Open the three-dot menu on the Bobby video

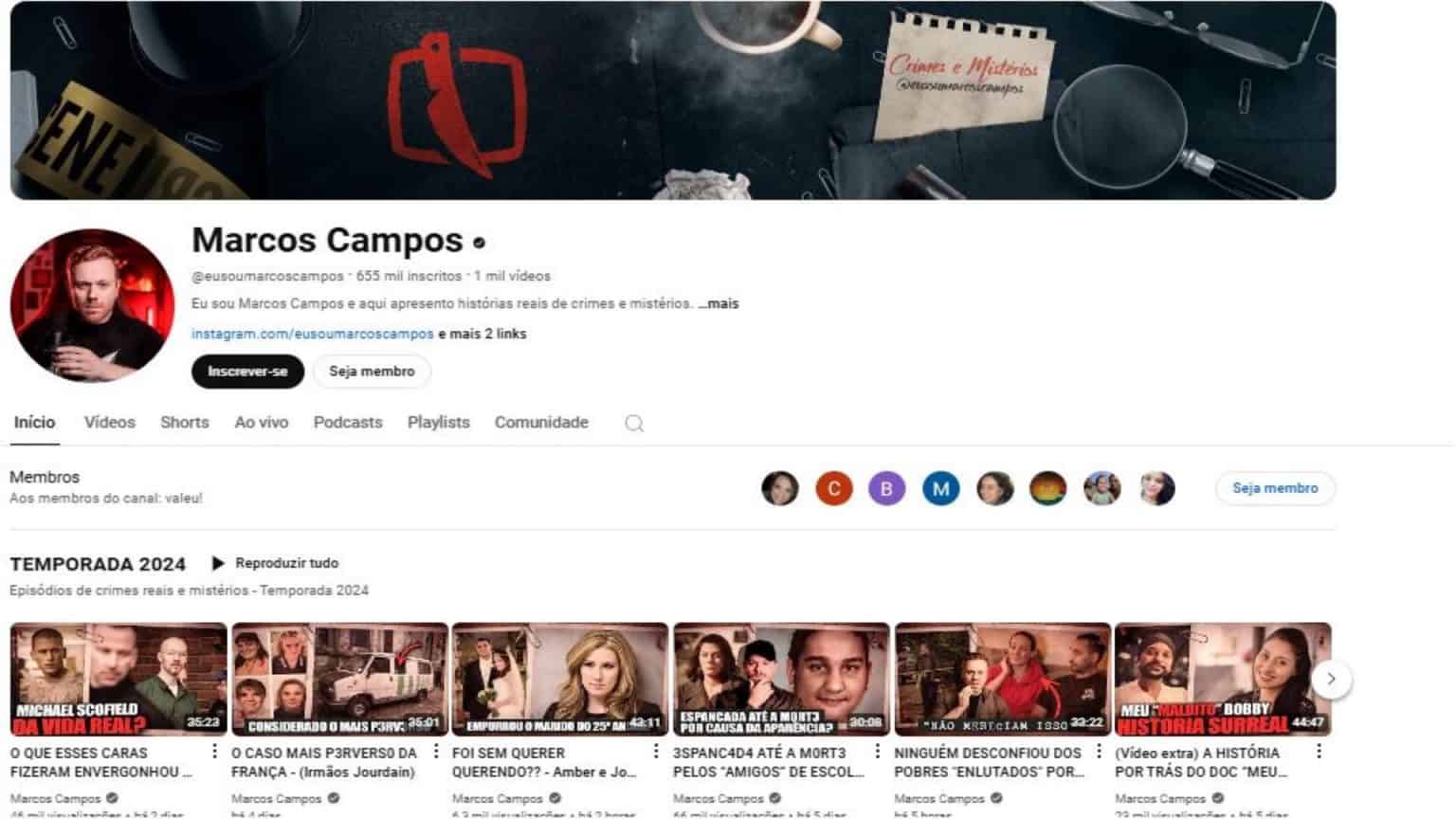coord(1318,750)
